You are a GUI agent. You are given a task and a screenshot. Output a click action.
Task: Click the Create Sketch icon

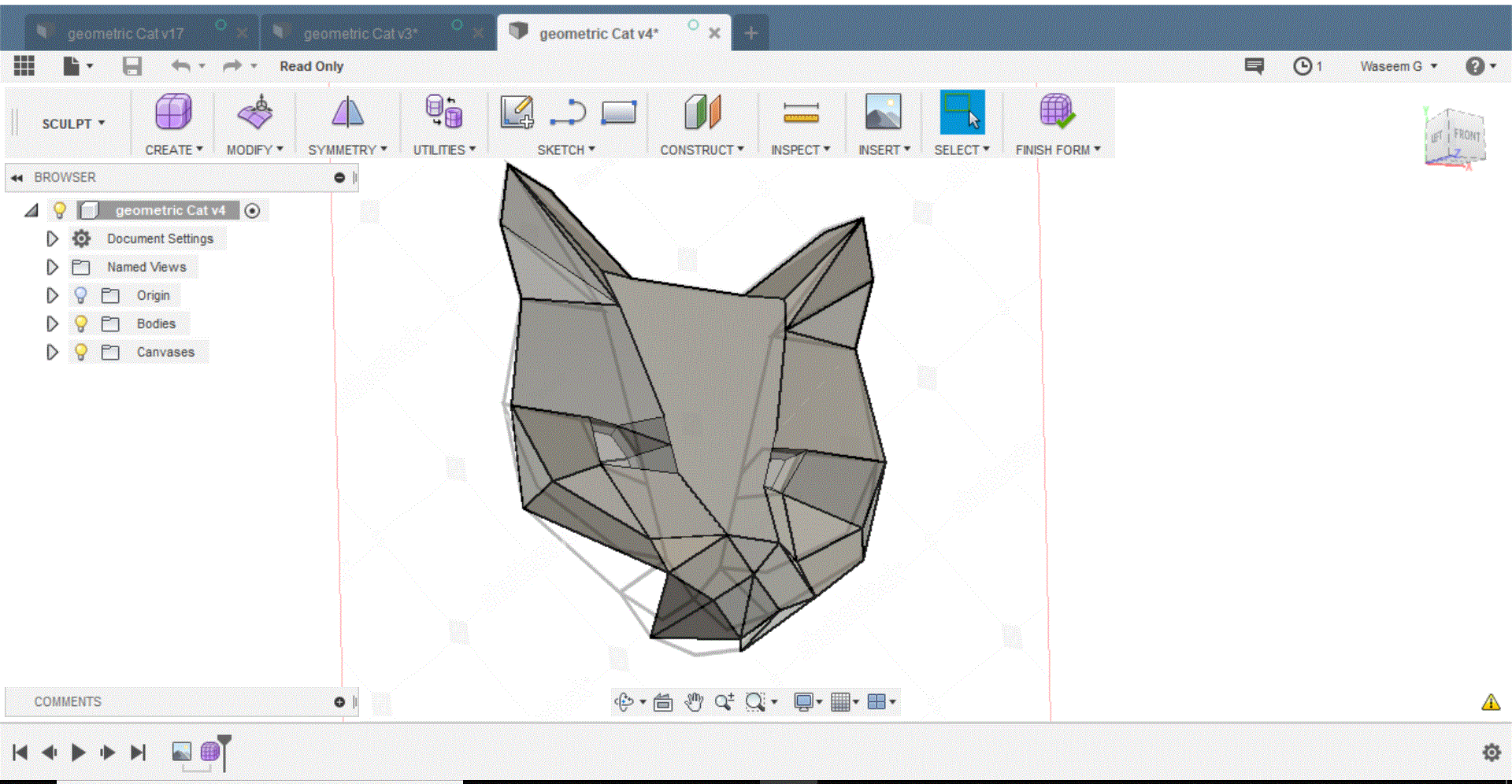pos(517,113)
